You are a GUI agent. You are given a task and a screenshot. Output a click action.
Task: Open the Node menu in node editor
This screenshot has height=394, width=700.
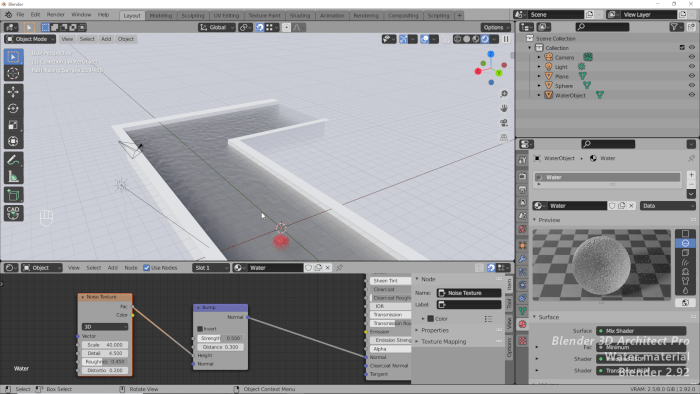(x=131, y=268)
